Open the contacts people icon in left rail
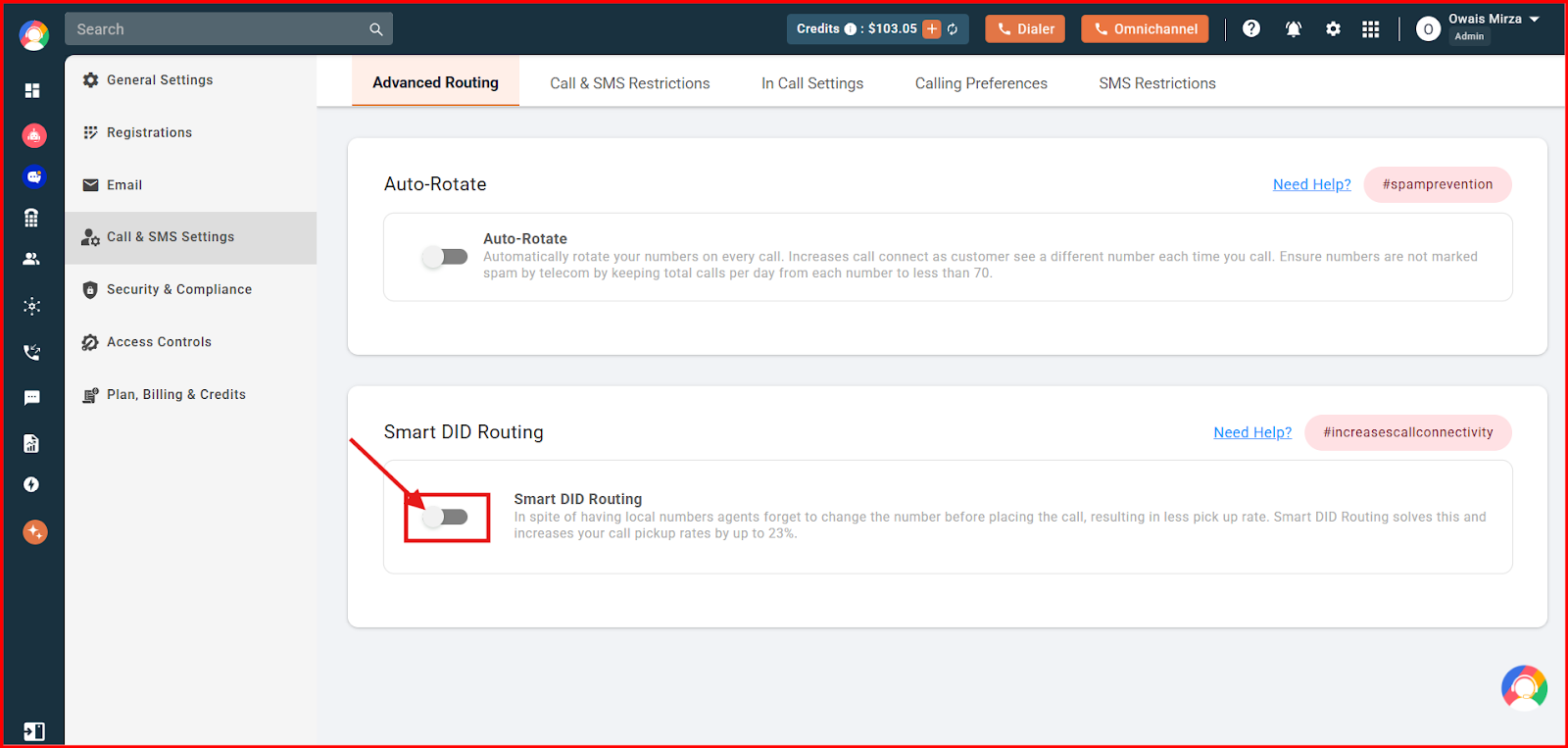The image size is (1568, 748). [x=31, y=259]
